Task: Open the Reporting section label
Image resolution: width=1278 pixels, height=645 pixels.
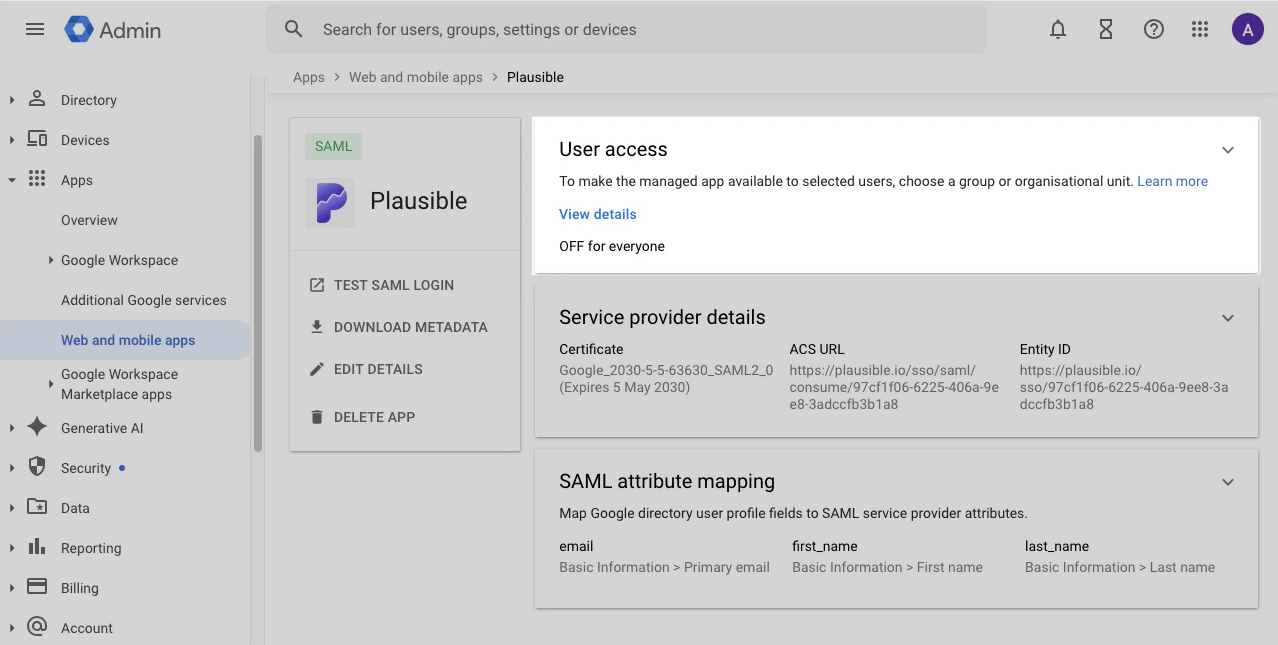Action: point(91,548)
